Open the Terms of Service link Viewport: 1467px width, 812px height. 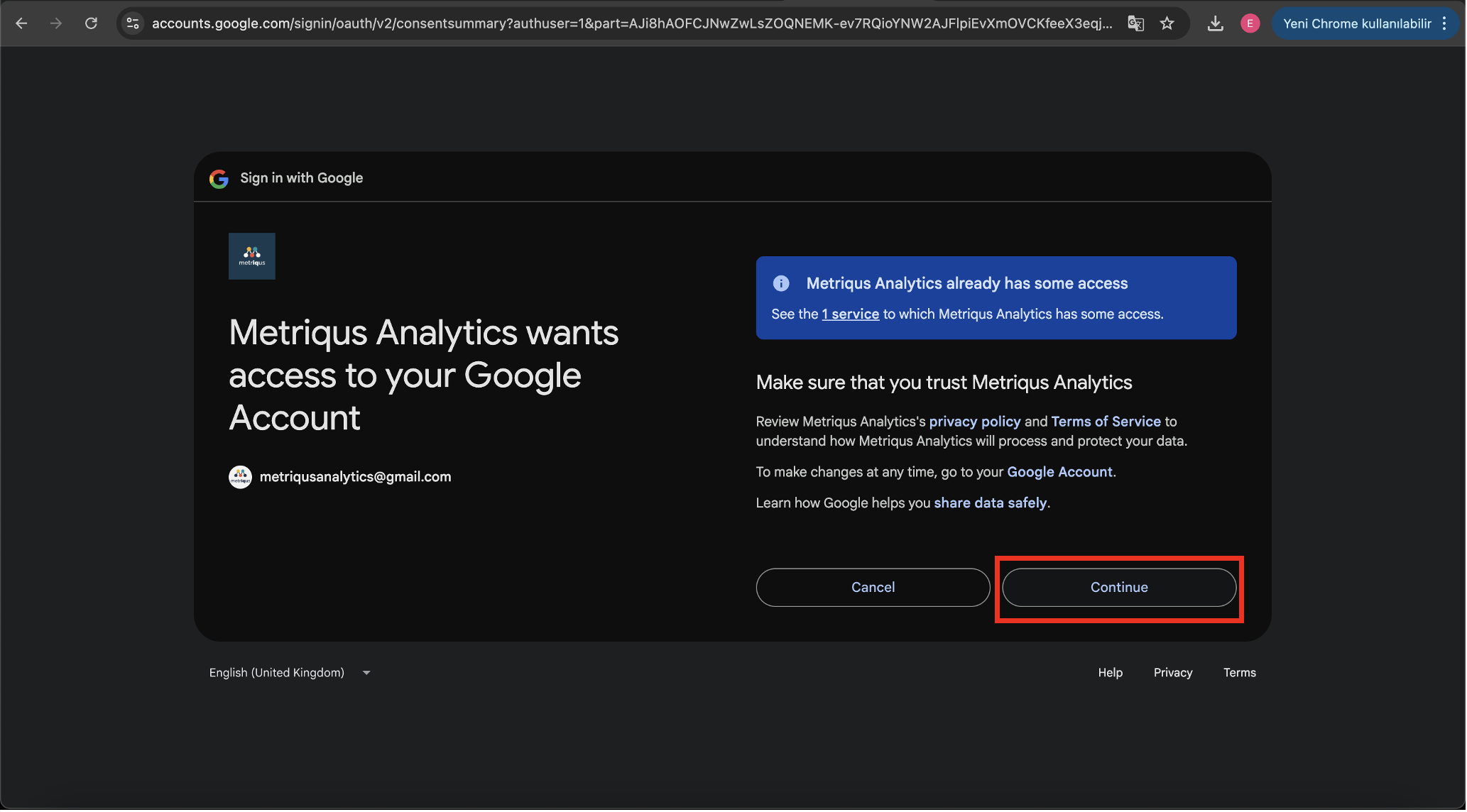pyautogui.click(x=1106, y=422)
